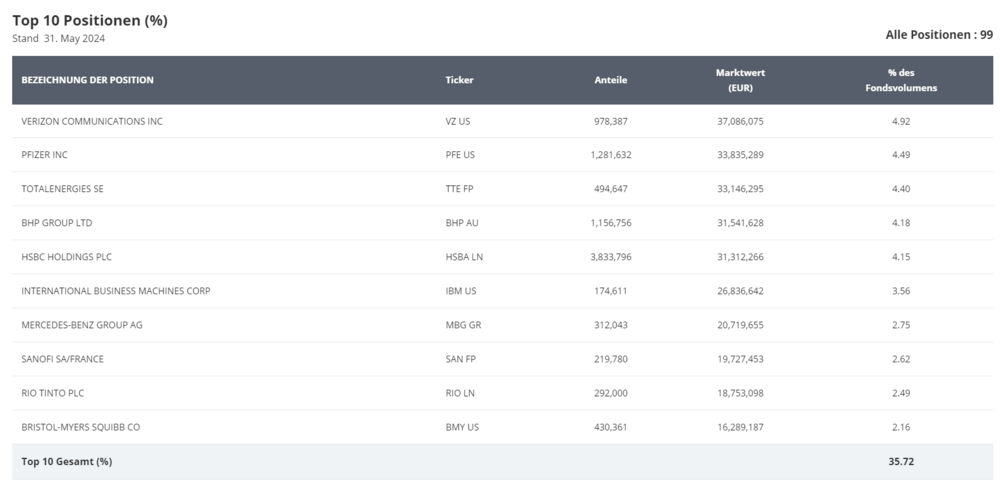
Task: Click the BEZEICHNUNG DER POSITION column header
Action: point(88,80)
